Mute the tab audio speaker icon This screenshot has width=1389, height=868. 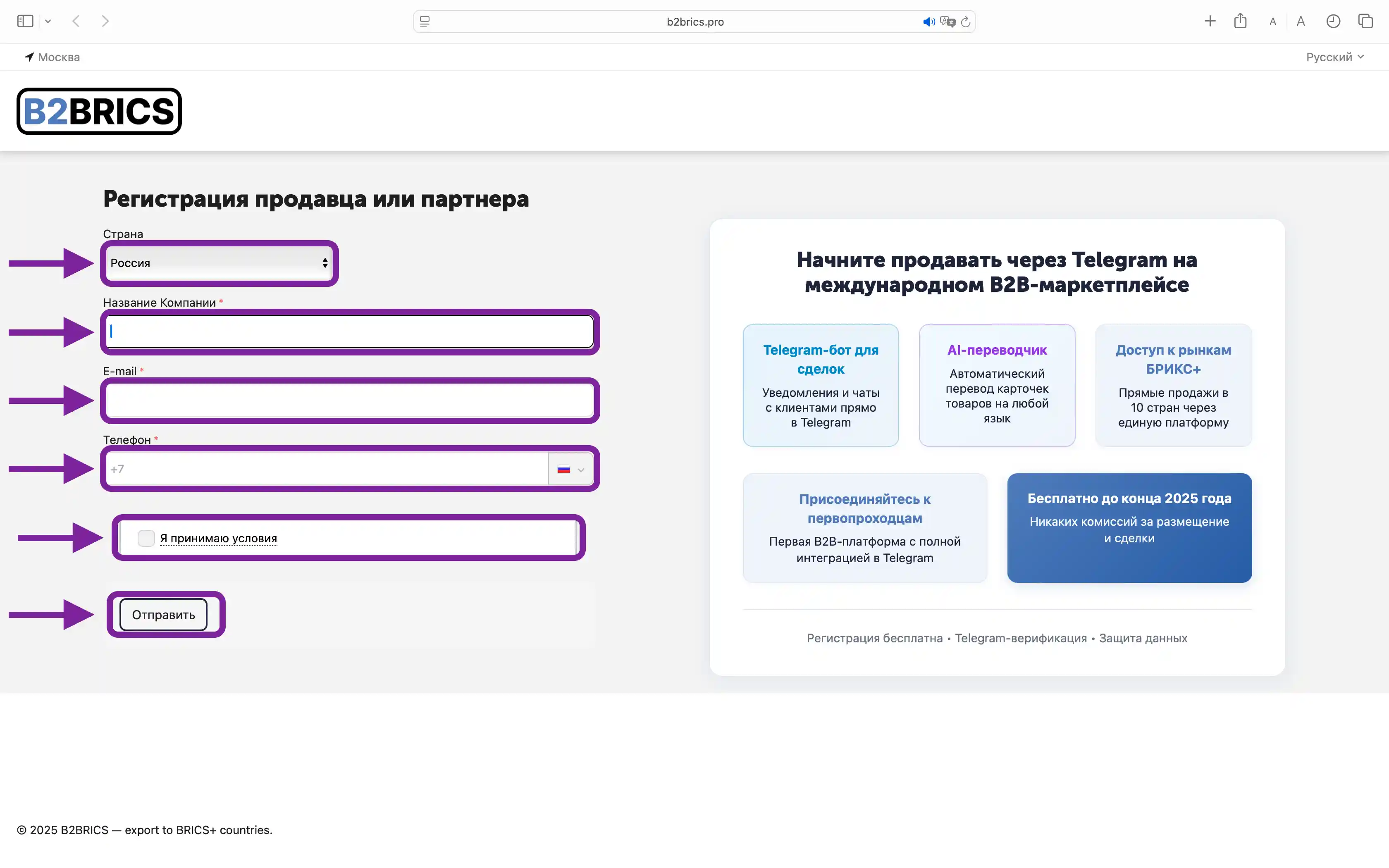point(928,22)
